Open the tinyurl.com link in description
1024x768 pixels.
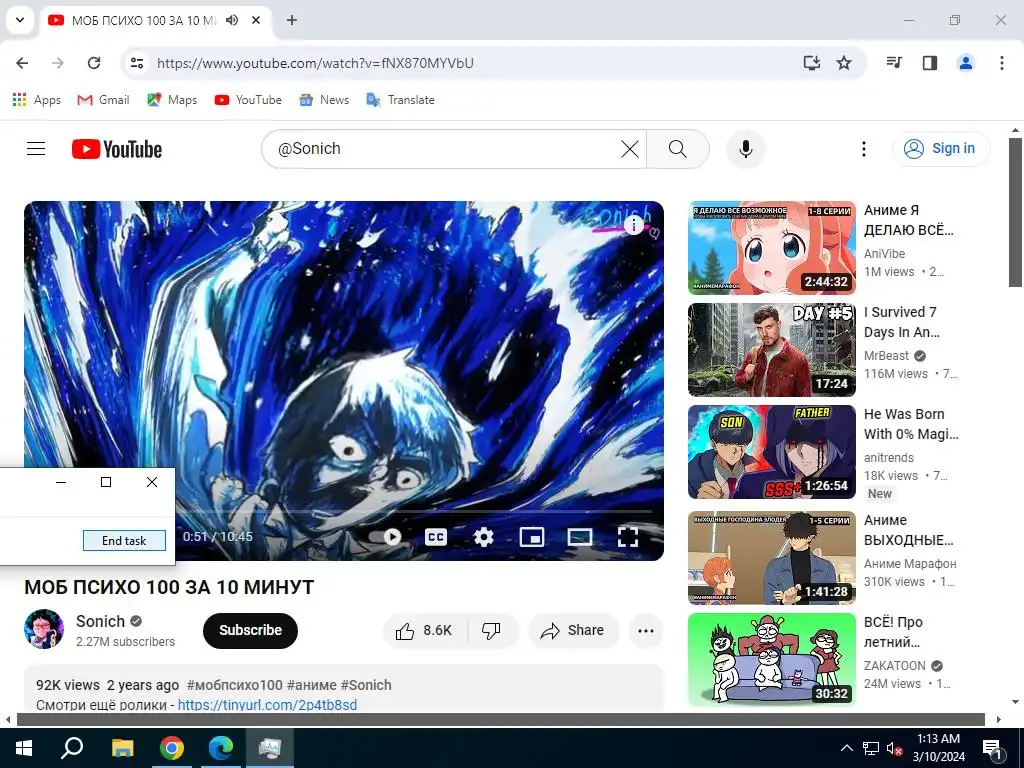267,705
